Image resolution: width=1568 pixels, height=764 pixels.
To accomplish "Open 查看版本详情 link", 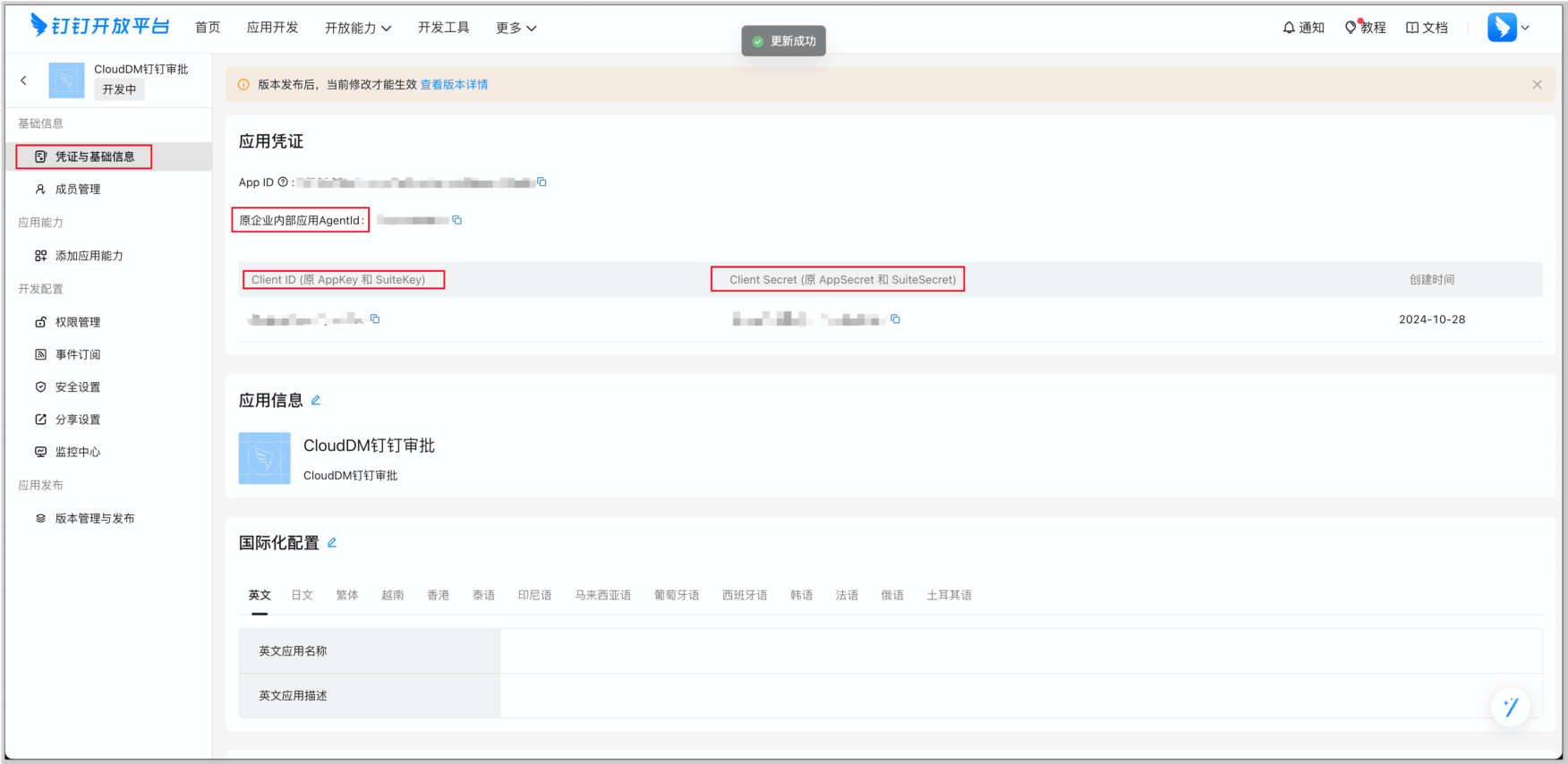I will click(x=454, y=85).
